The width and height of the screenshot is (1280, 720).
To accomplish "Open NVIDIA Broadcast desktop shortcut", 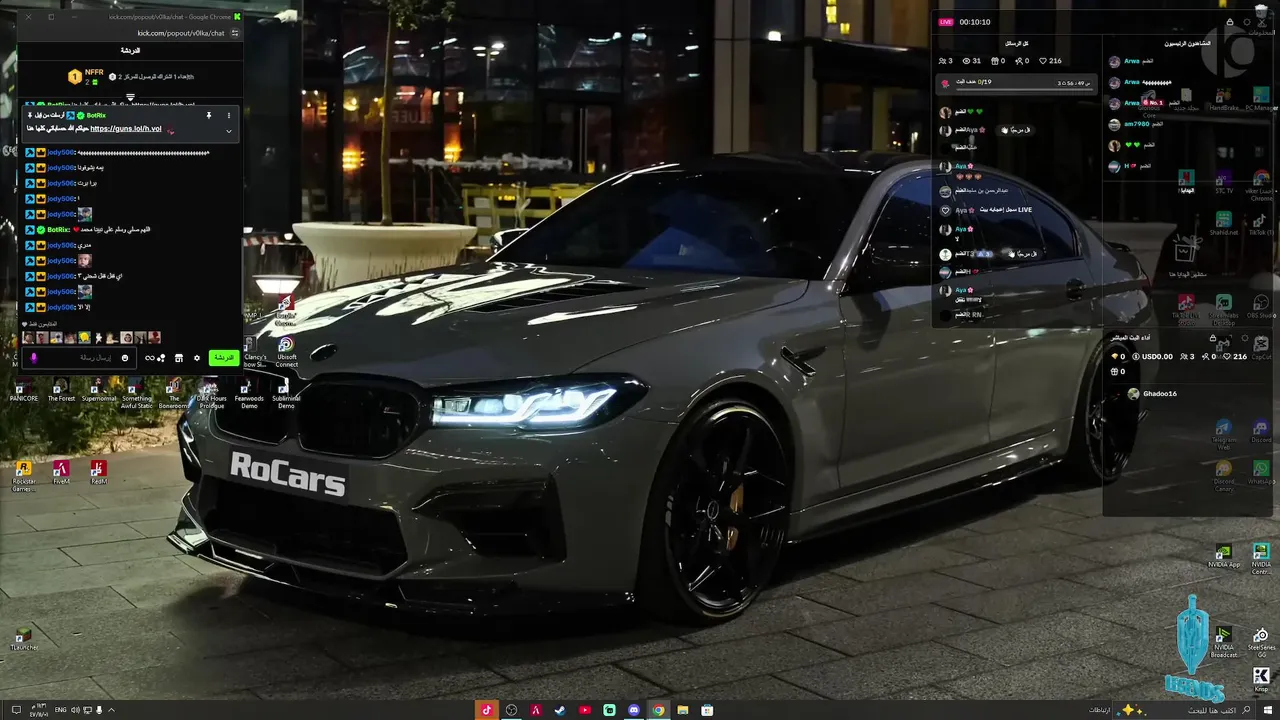I will 1224,641.
